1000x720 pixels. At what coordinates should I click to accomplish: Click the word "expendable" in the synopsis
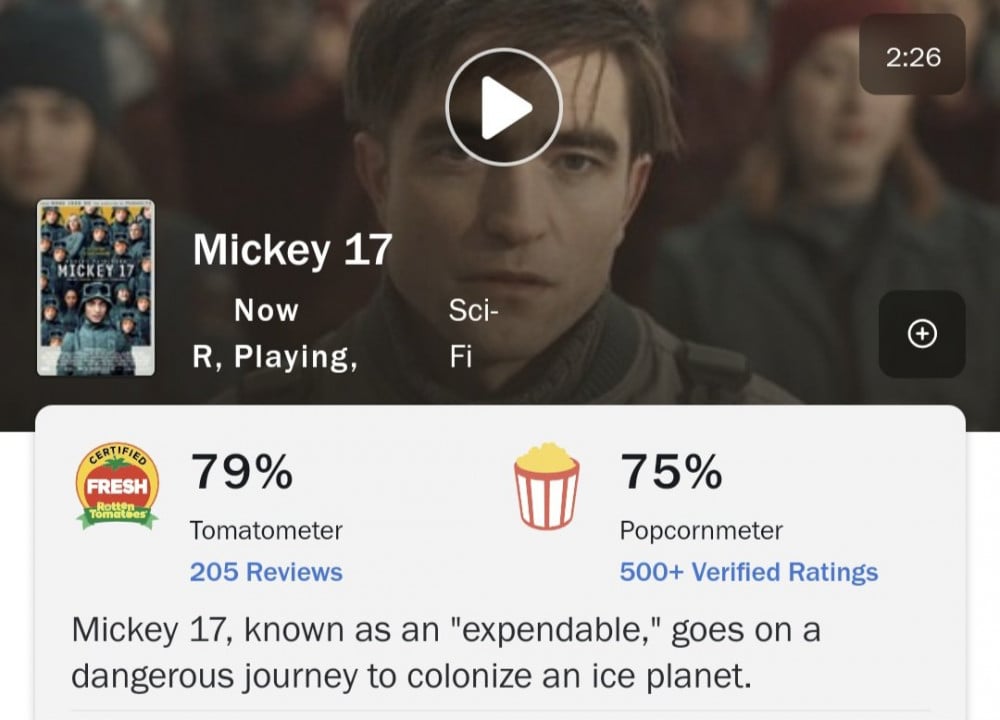tap(555, 631)
